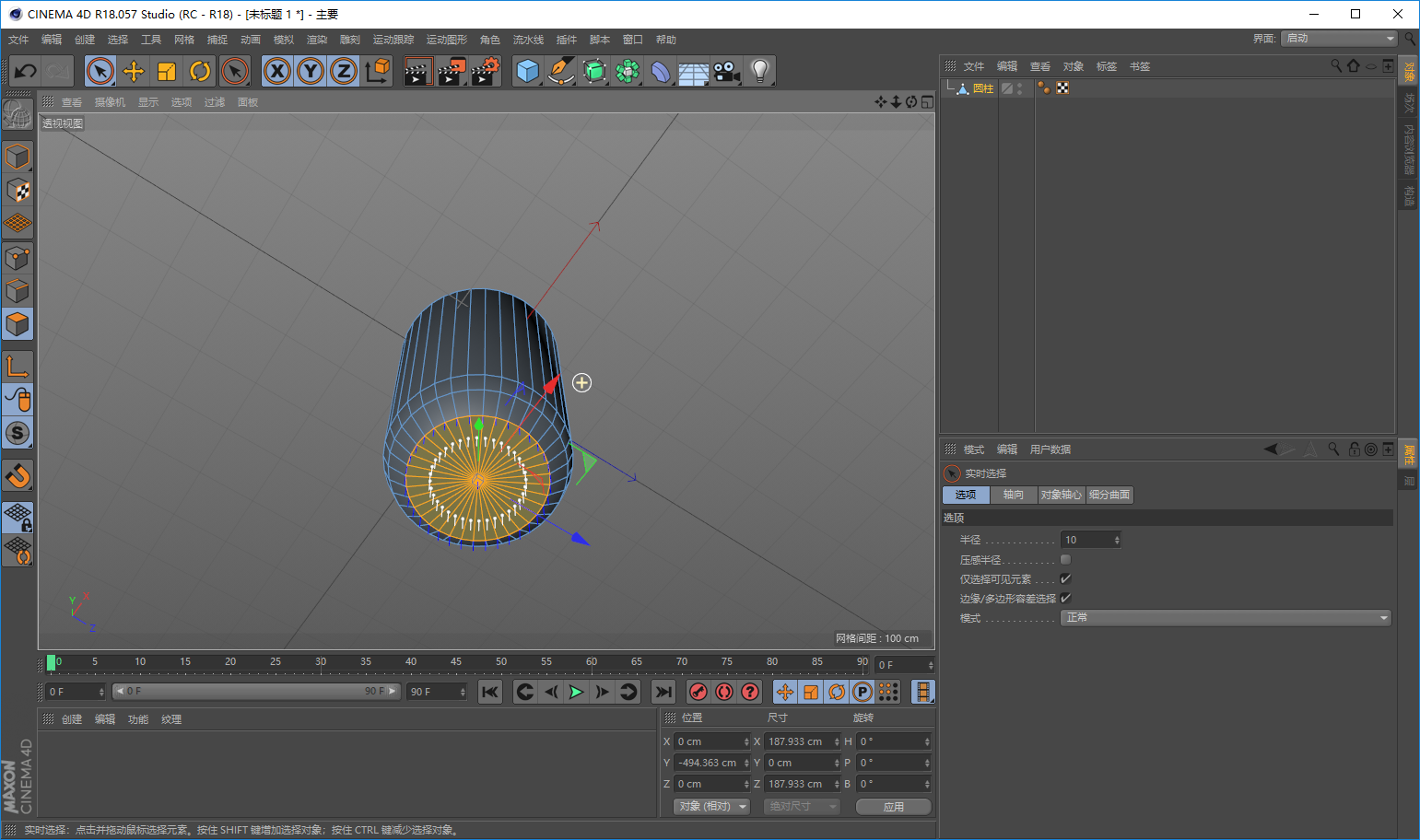Click the stepper arrows of the end frame field (90 F)
Image resolution: width=1420 pixels, height=840 pixels.
pos(462,692)
